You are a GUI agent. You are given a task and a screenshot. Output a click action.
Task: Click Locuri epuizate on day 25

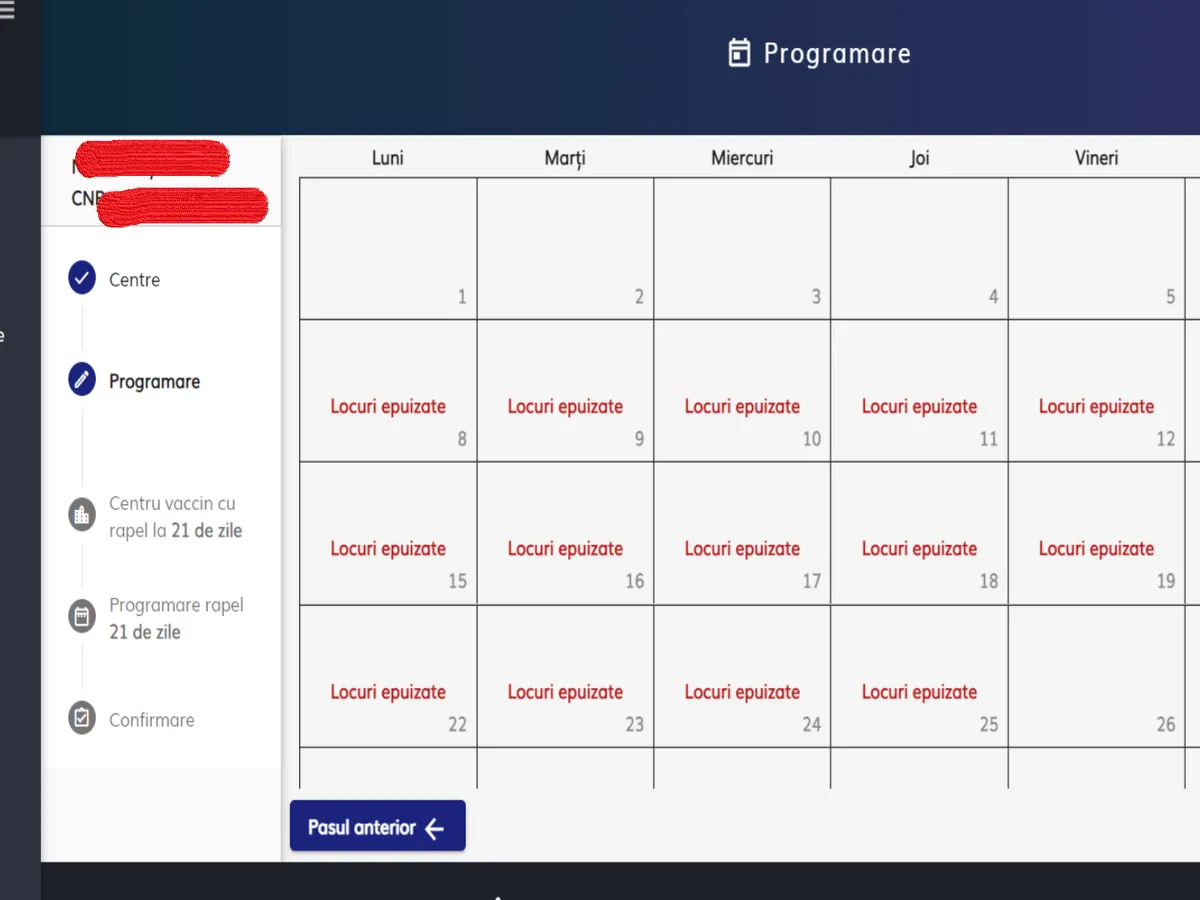point(919,692)
